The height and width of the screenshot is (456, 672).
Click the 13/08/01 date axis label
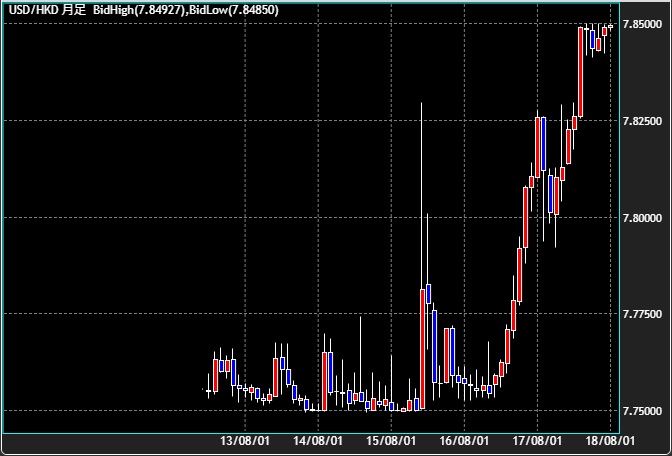click(x=245, y=441)
